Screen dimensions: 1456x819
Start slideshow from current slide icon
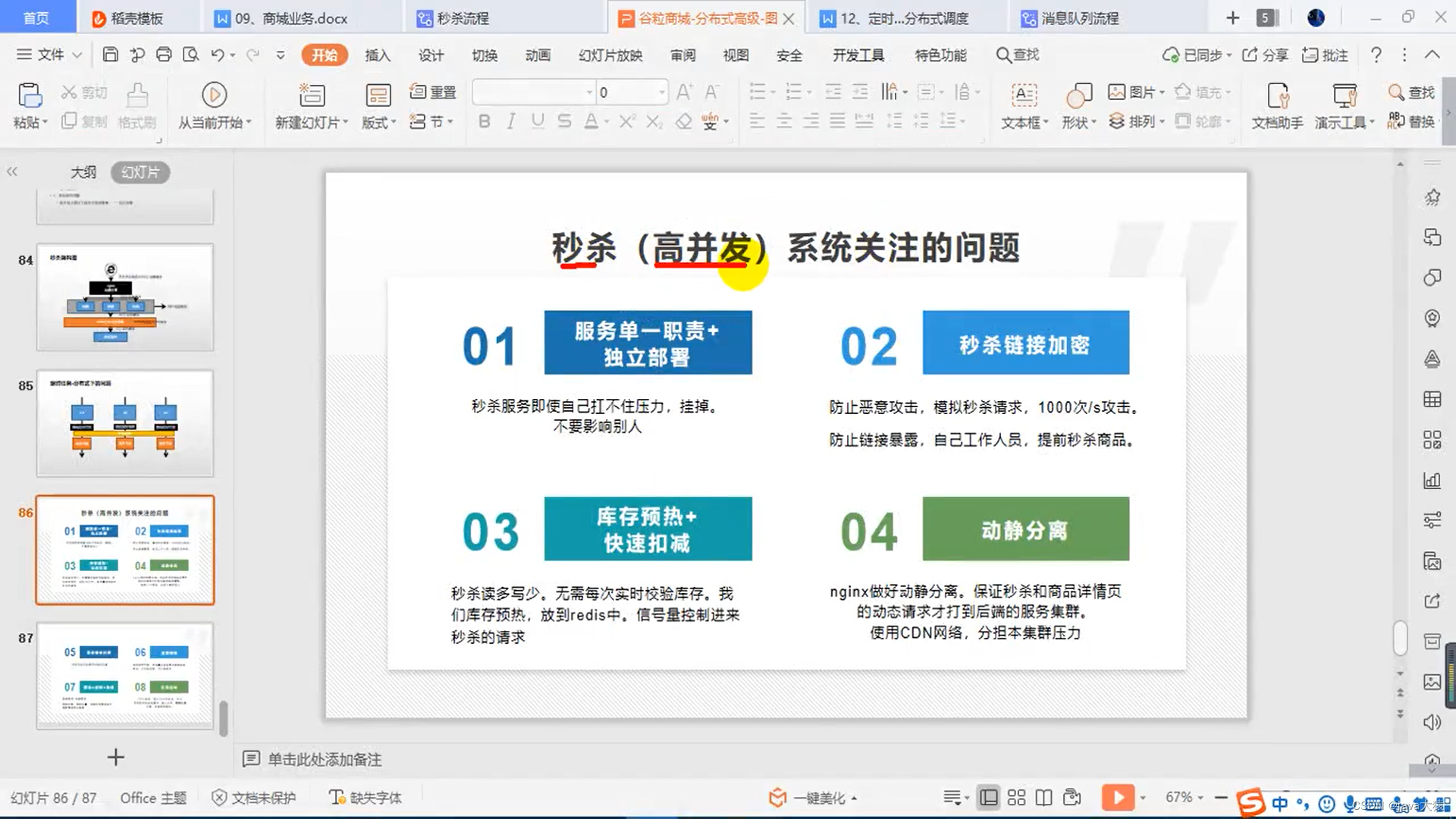coord(214,95)
